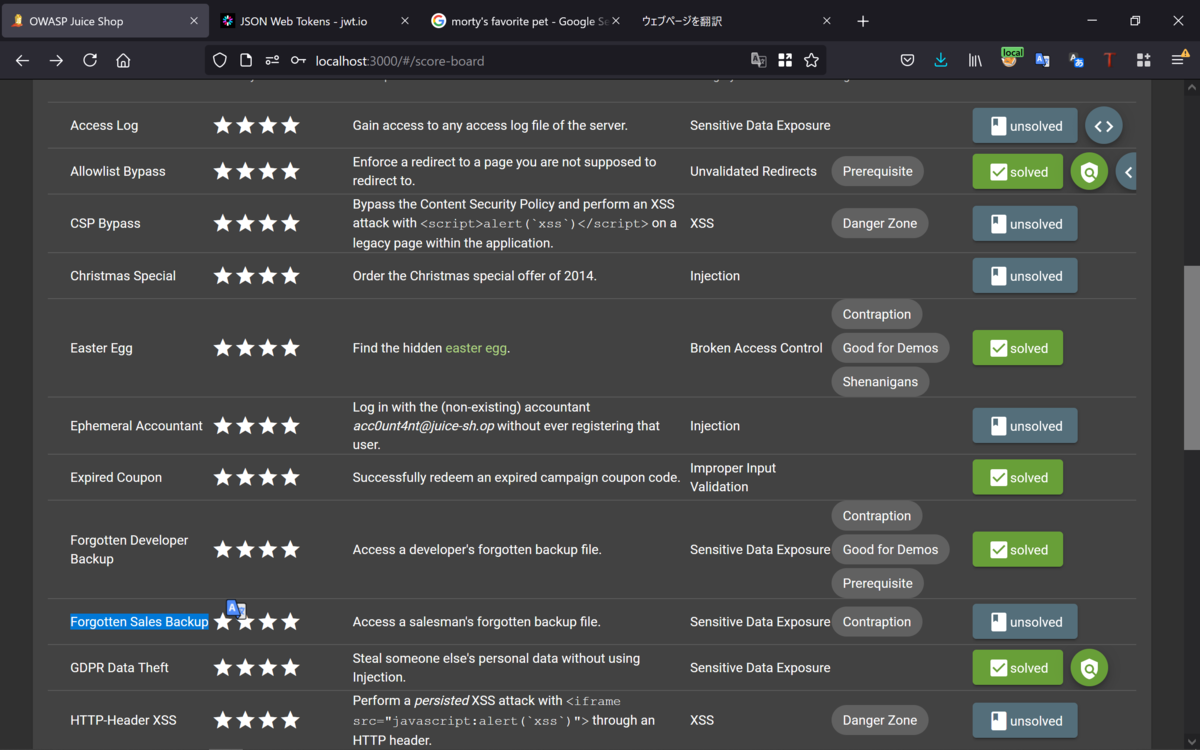Click the saved password key icon
1200x750 pixels.
298,60
